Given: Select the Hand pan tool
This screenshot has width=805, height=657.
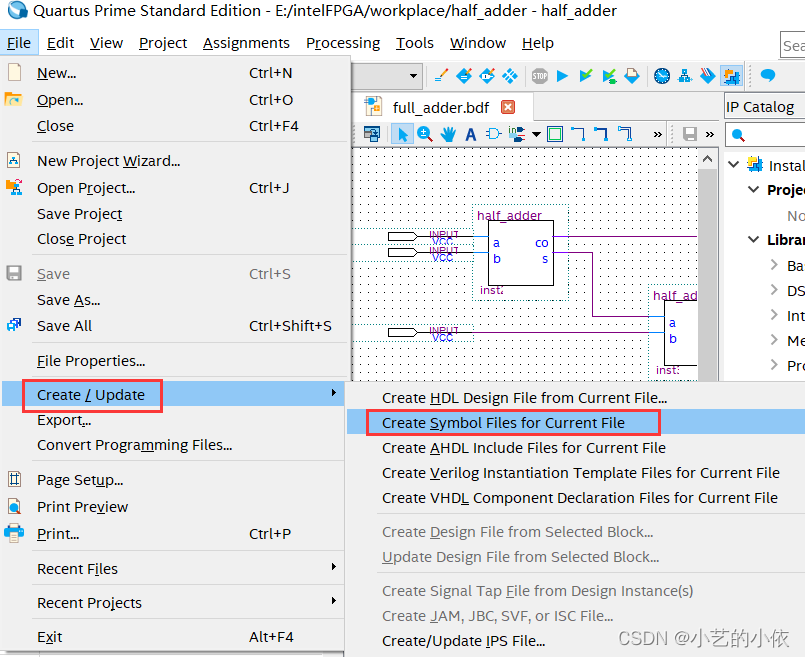Looking at the screenshot, I should (x=448, y=134).
